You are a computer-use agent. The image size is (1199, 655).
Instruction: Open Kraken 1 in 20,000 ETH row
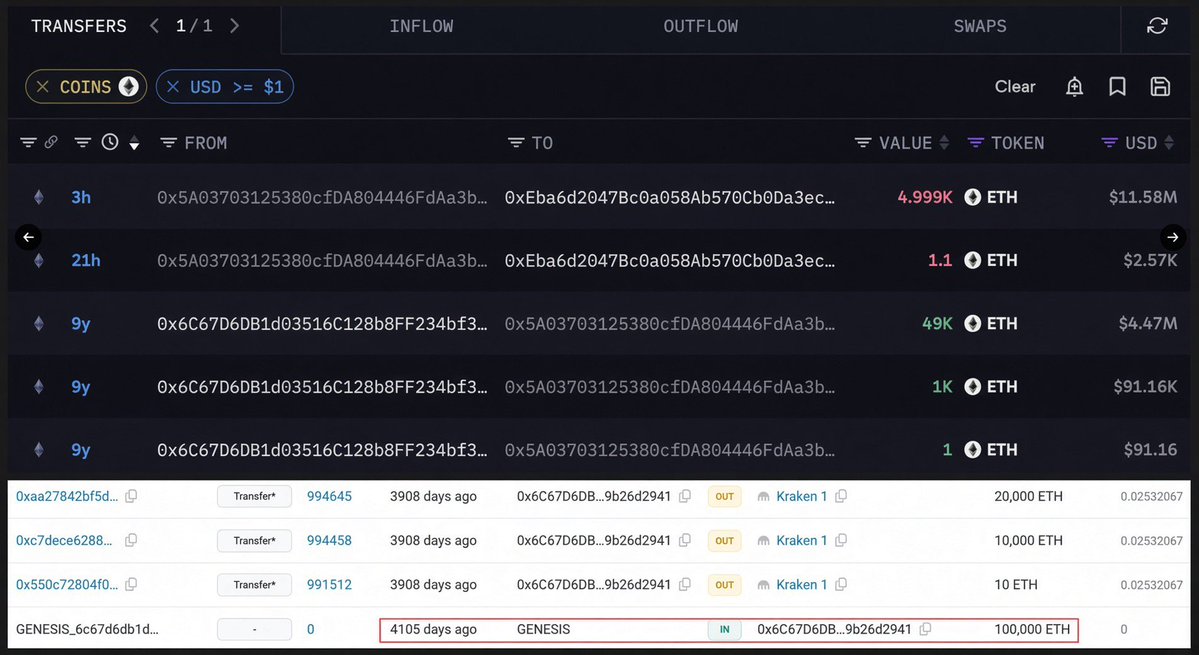(x=801, y=496)
